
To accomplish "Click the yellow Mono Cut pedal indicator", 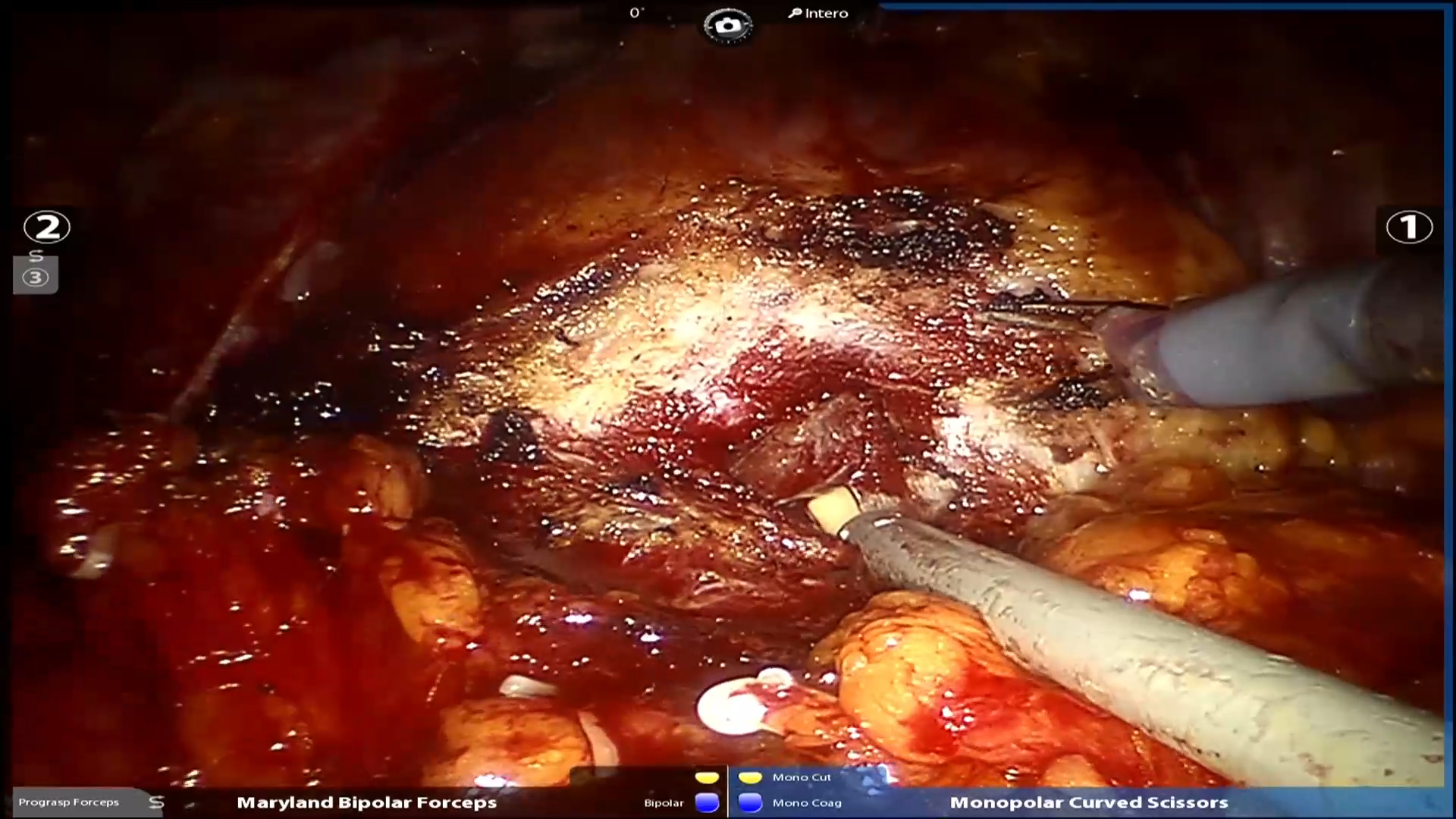I will [x=750, y=777].
